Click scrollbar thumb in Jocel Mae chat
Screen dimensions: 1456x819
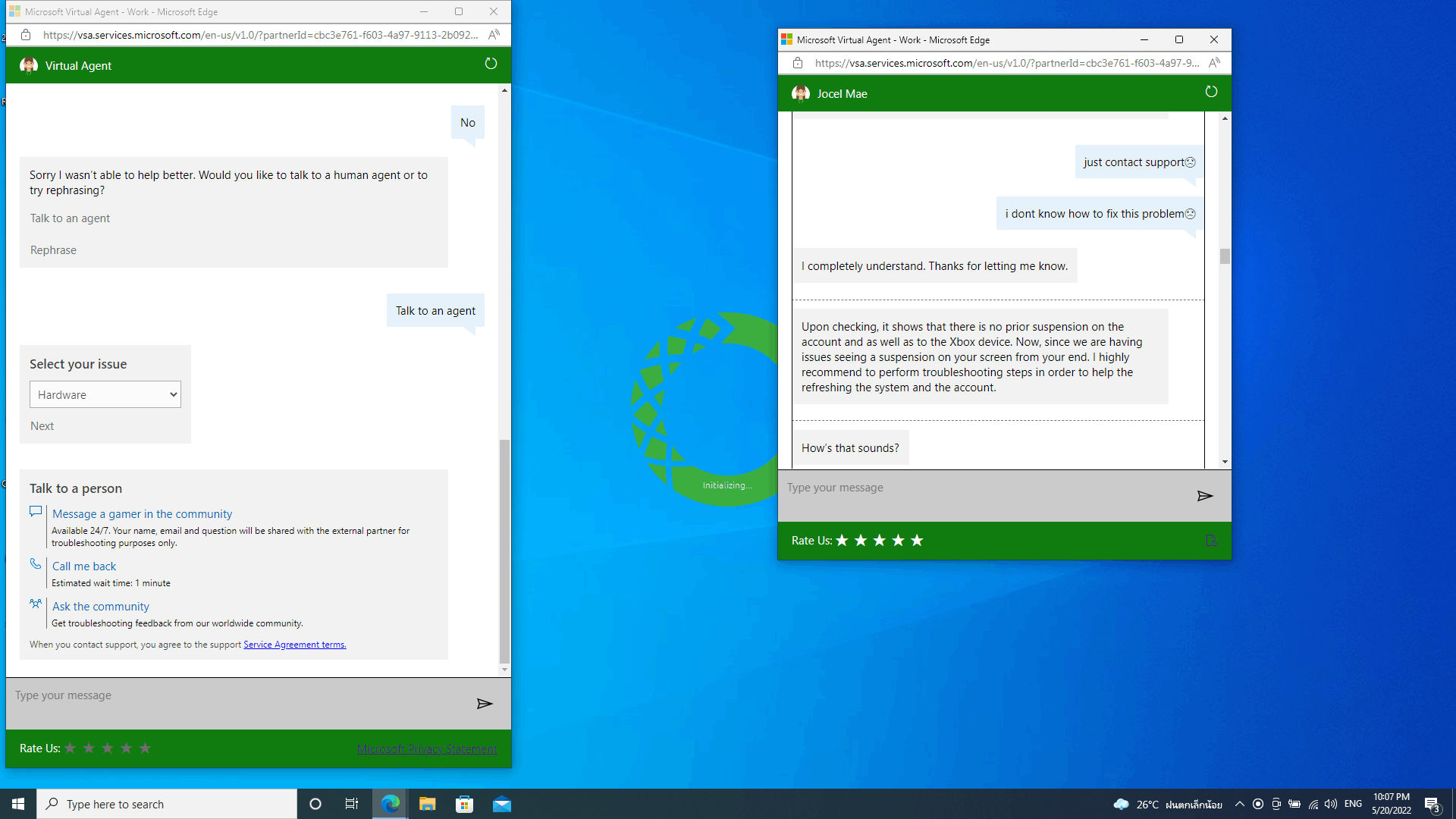pos(1225,256)
